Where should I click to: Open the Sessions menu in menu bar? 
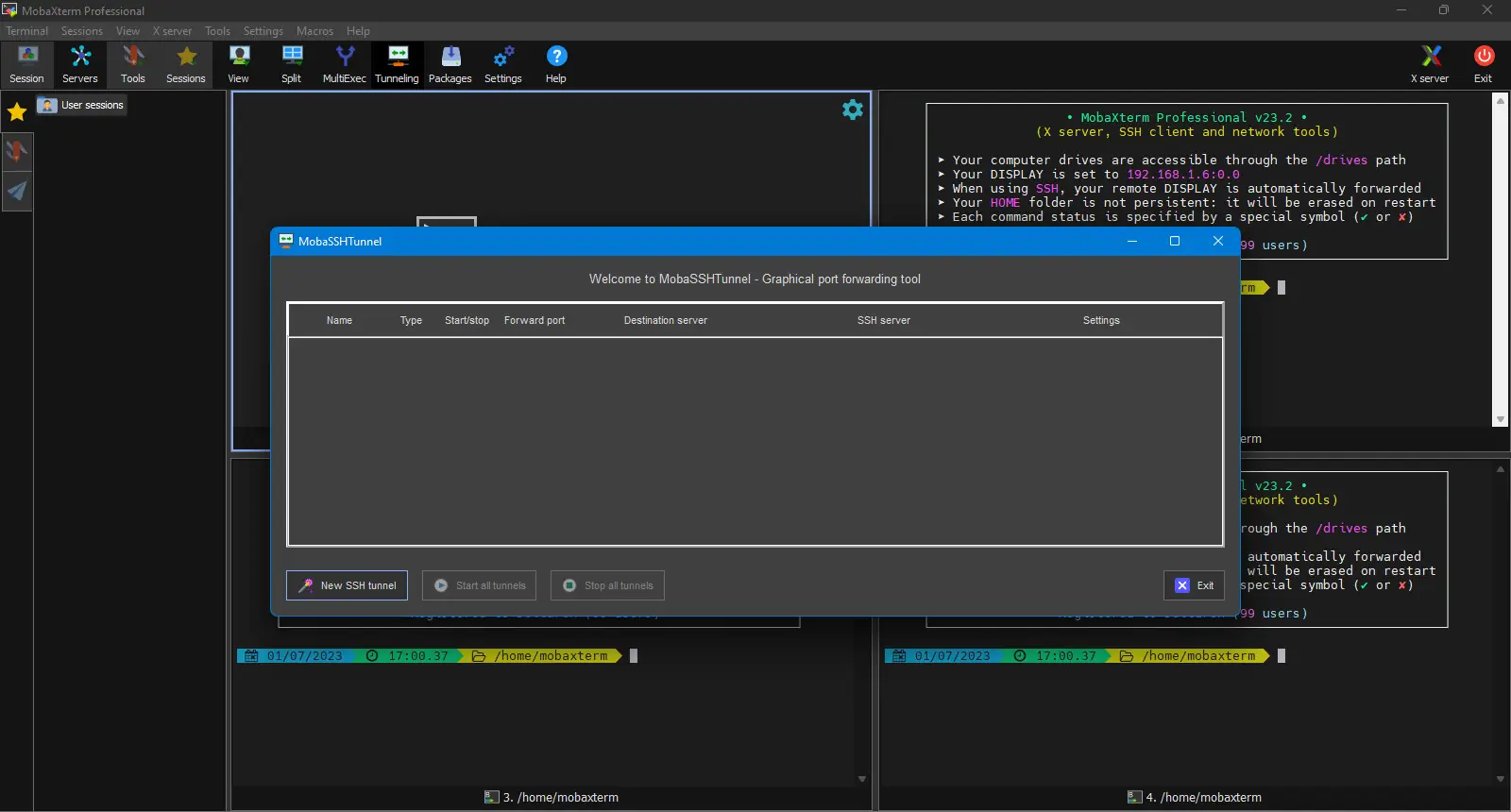[82, 31]
